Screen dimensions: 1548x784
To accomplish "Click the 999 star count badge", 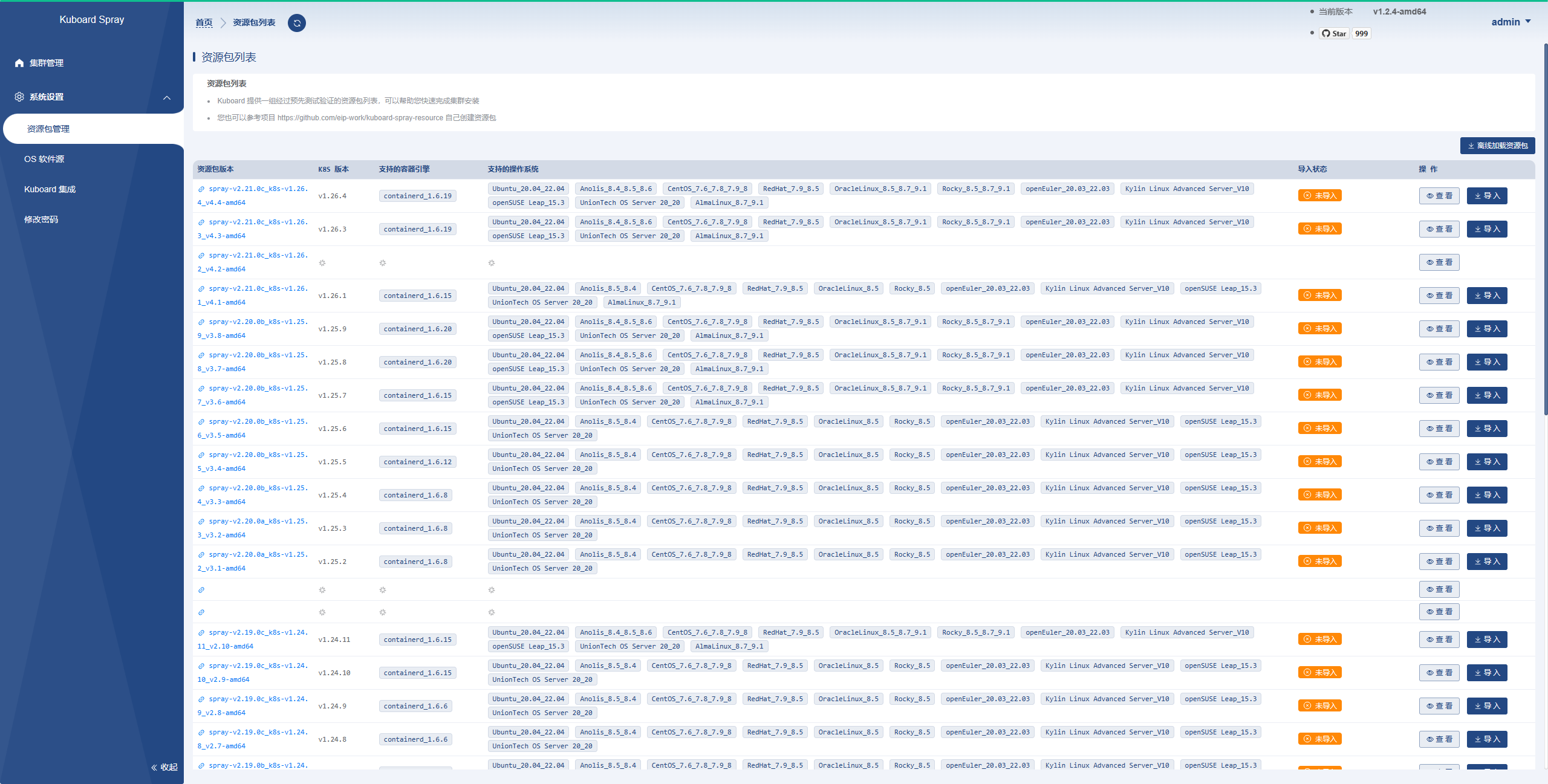I will [1361, 34].
